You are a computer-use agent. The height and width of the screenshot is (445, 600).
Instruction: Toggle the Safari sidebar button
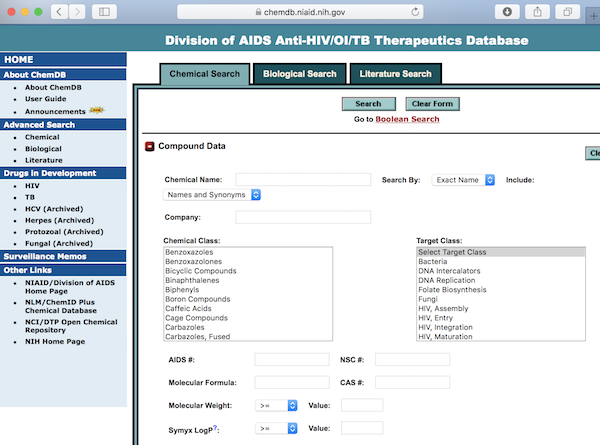[x=104, y=12]
